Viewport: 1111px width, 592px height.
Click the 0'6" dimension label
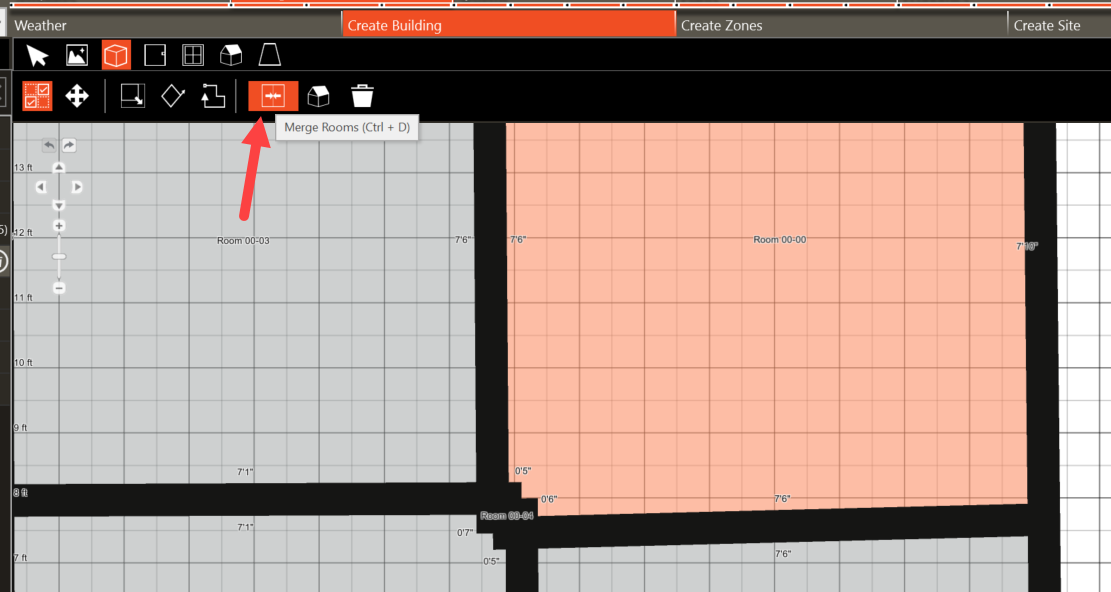click(548, 499)
